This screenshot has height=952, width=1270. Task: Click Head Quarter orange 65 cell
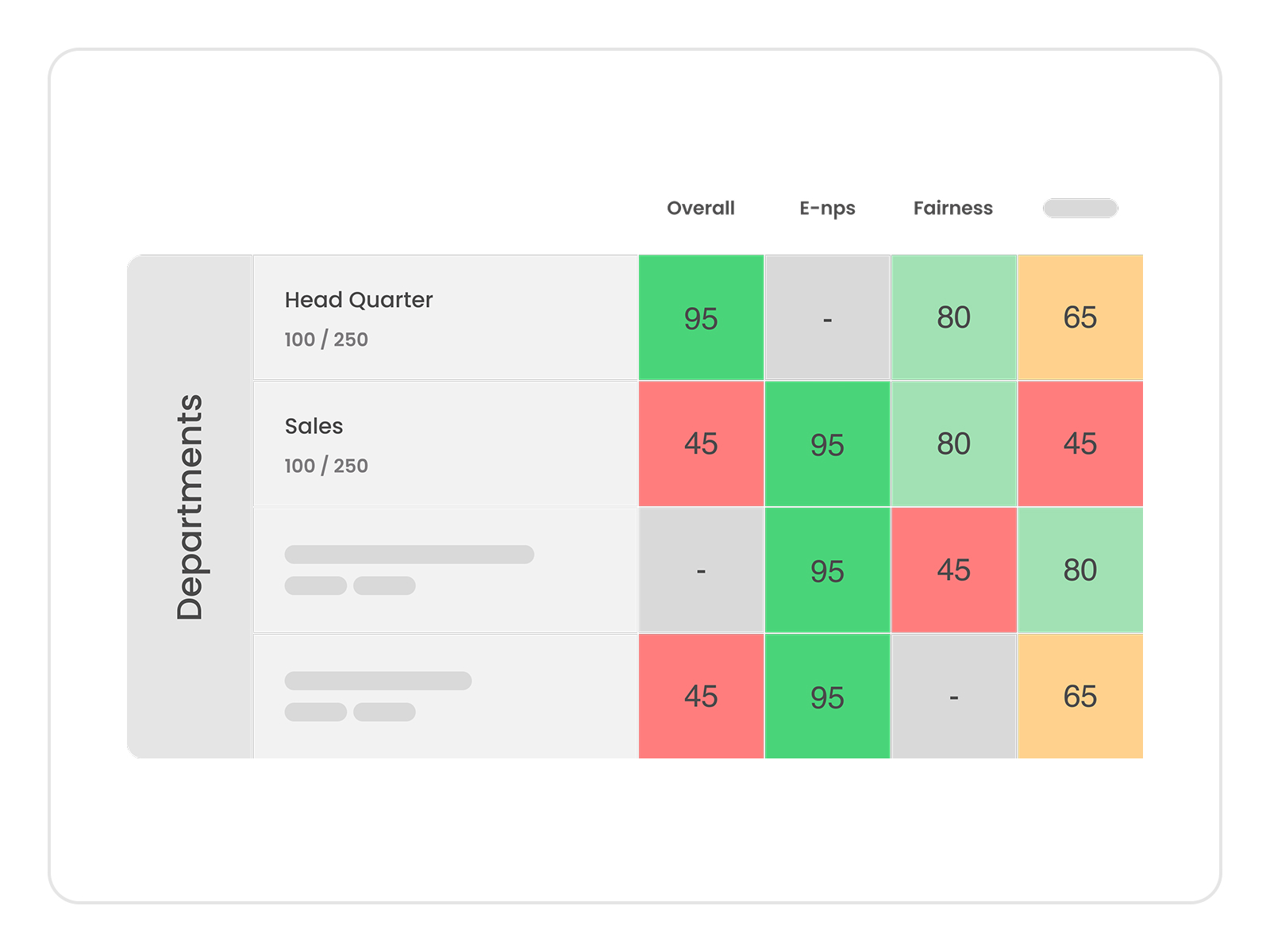point(1080,317)
